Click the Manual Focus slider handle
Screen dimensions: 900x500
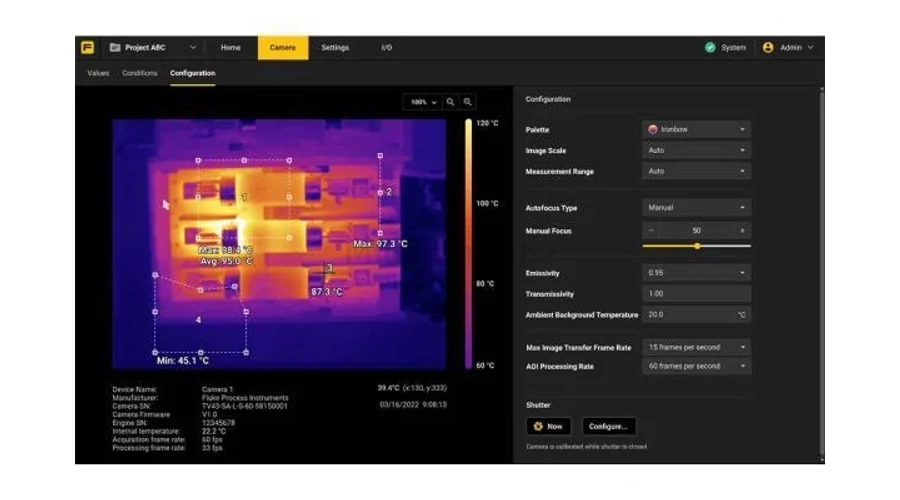point(697,246)
